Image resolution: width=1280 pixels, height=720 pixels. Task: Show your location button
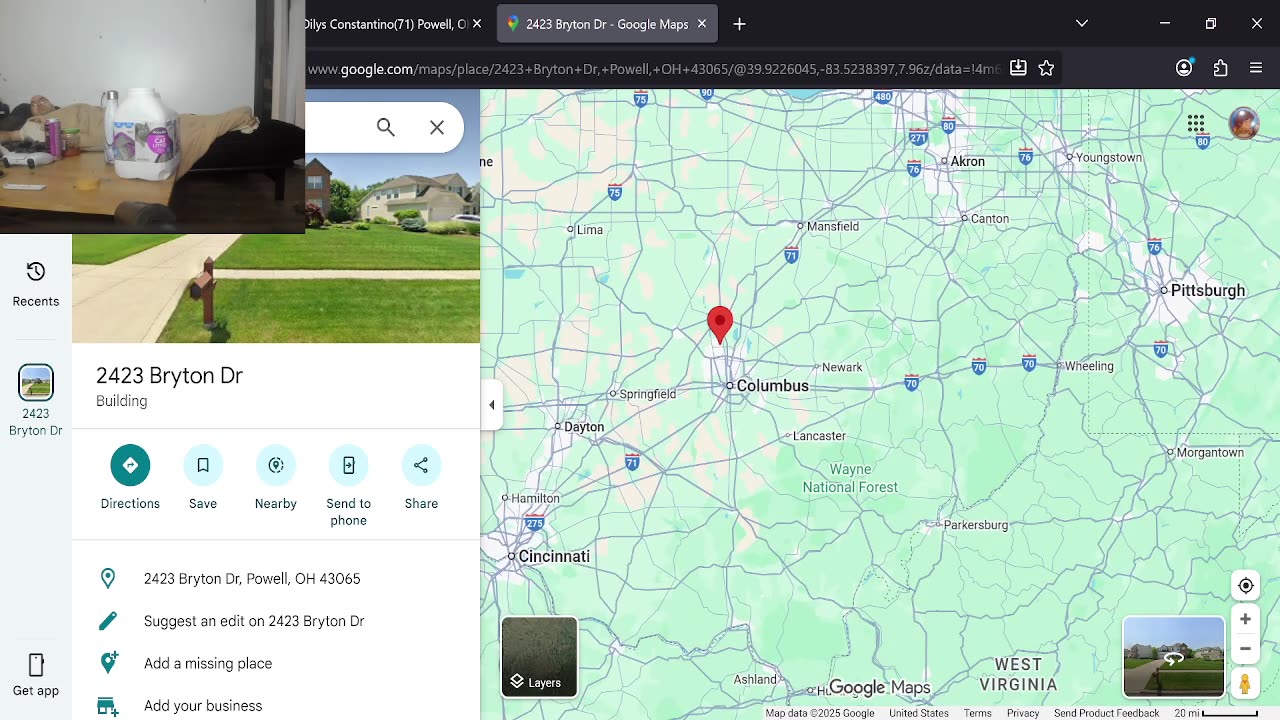[1245, 586]
